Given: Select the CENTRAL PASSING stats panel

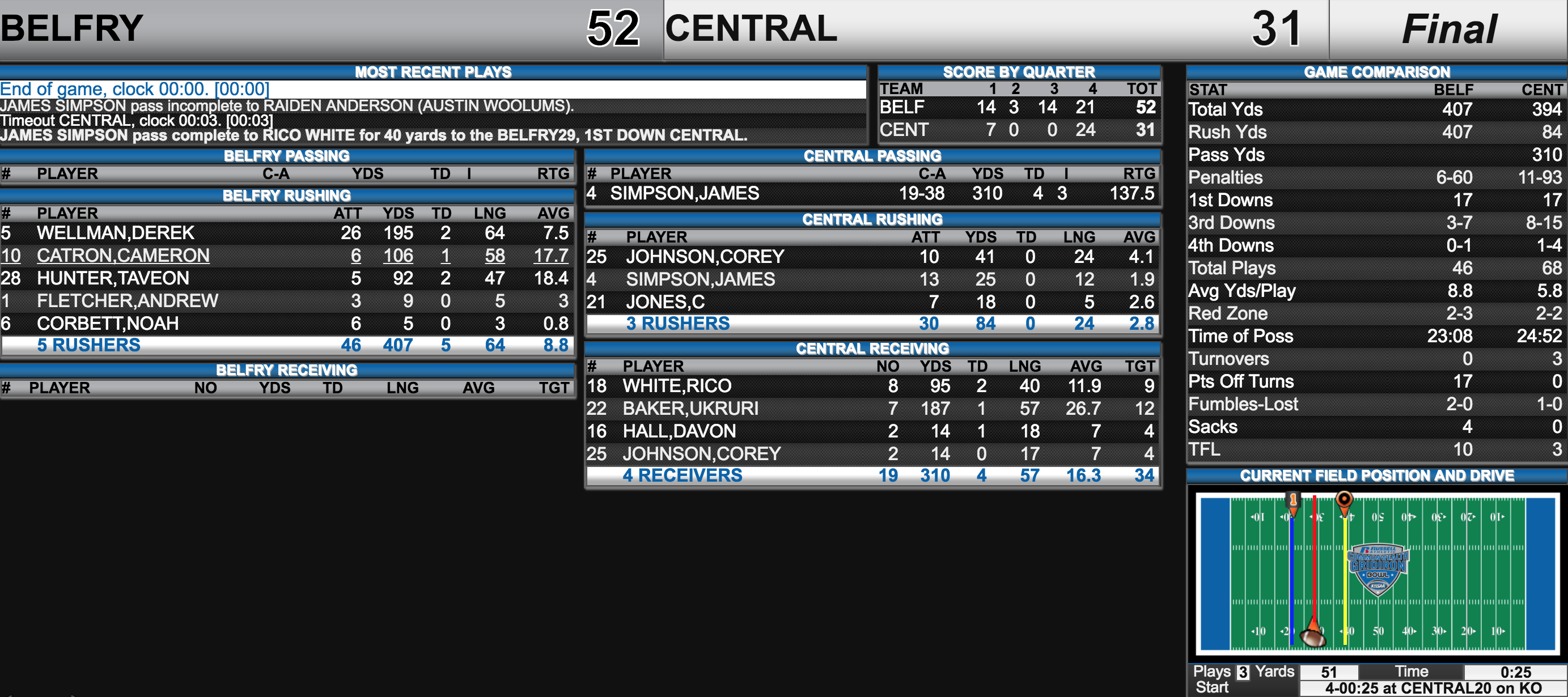Looking at the screenshot, I should pyautogui.click(x=874, y=179).
